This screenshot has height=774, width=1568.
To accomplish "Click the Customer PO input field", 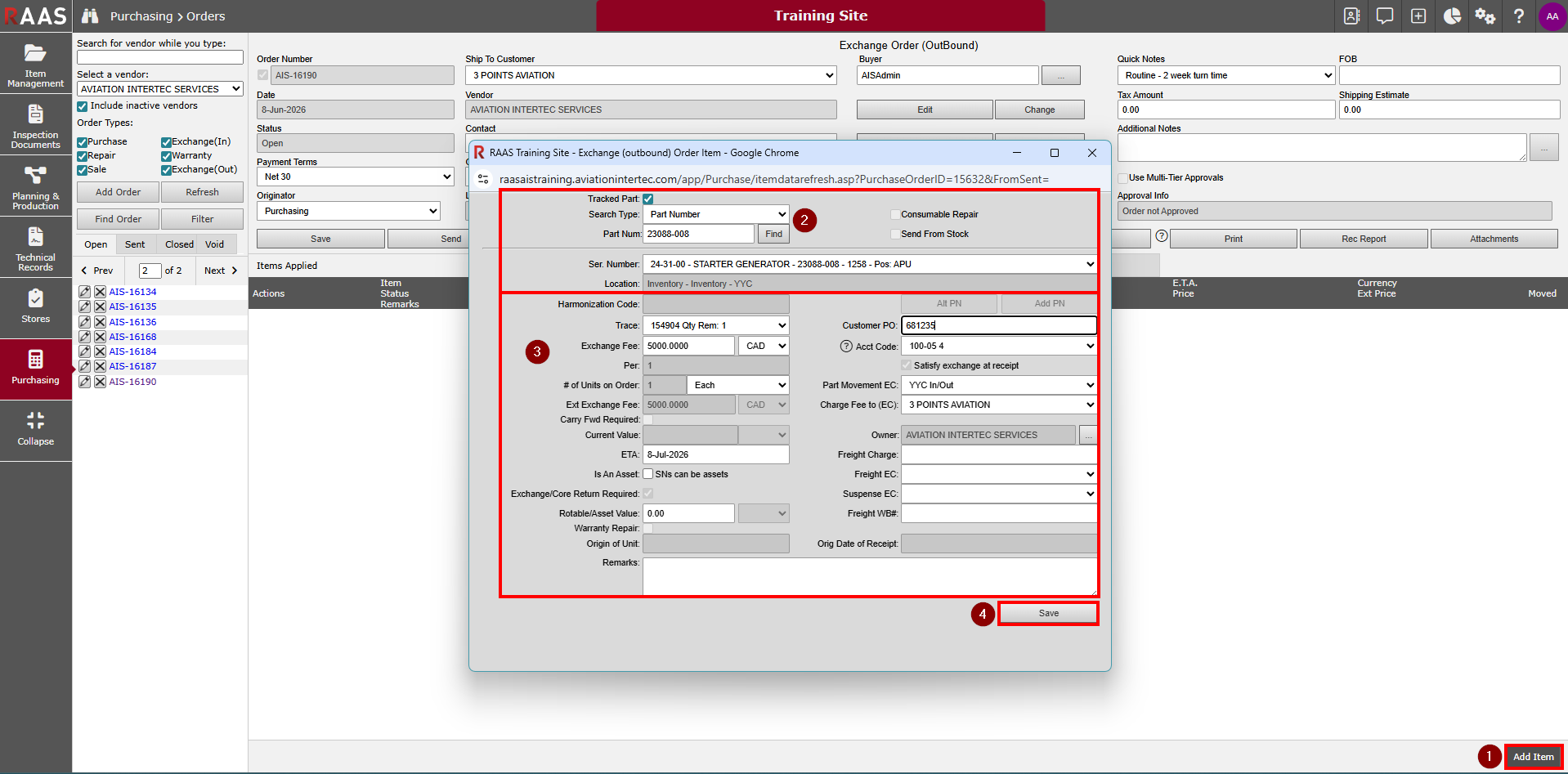I will (x=999, y=325).
